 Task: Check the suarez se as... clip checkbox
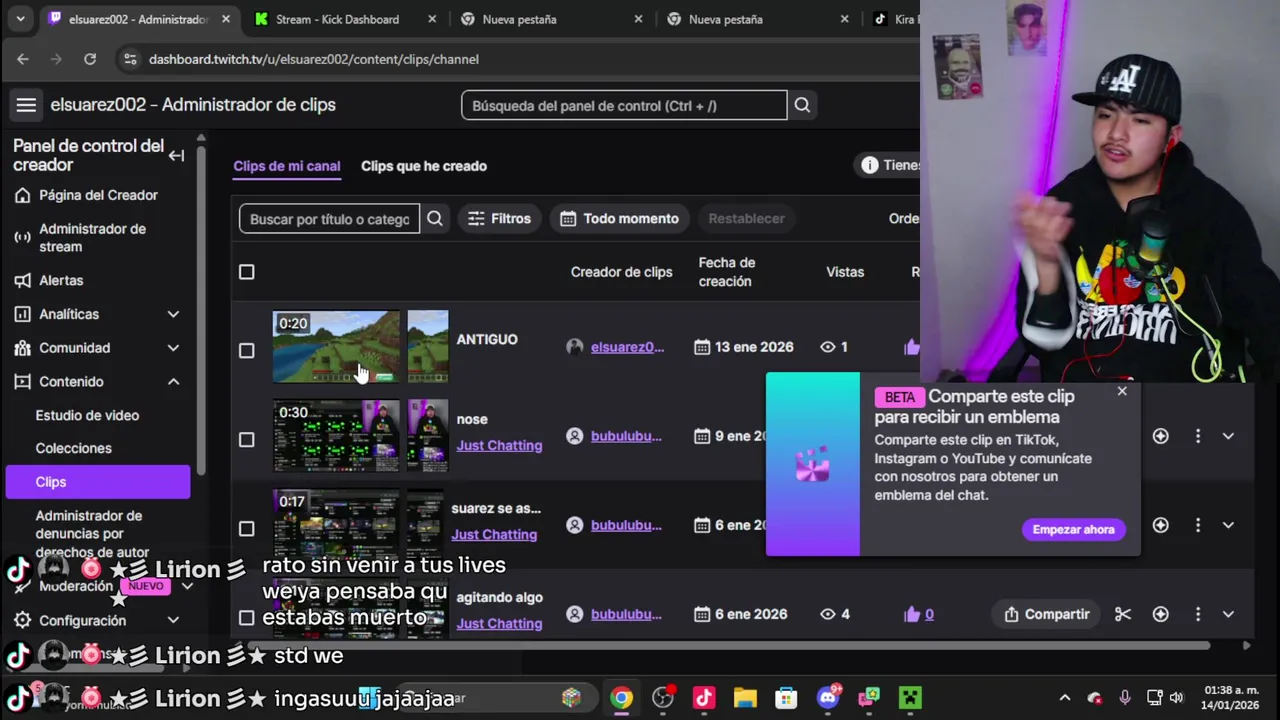[x=246, y=528]
